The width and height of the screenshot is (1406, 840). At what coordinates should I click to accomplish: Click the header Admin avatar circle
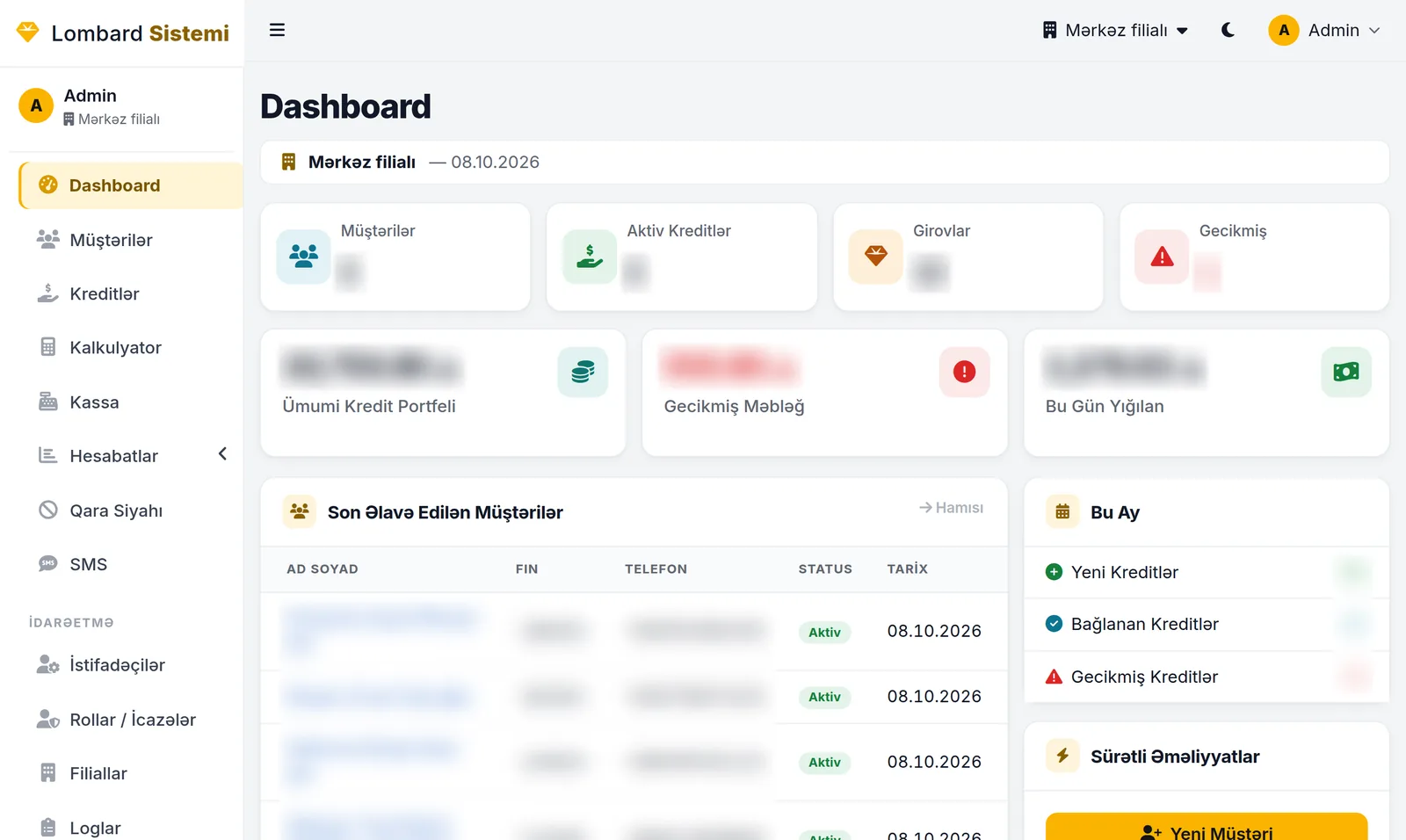tap(1284, 30)
